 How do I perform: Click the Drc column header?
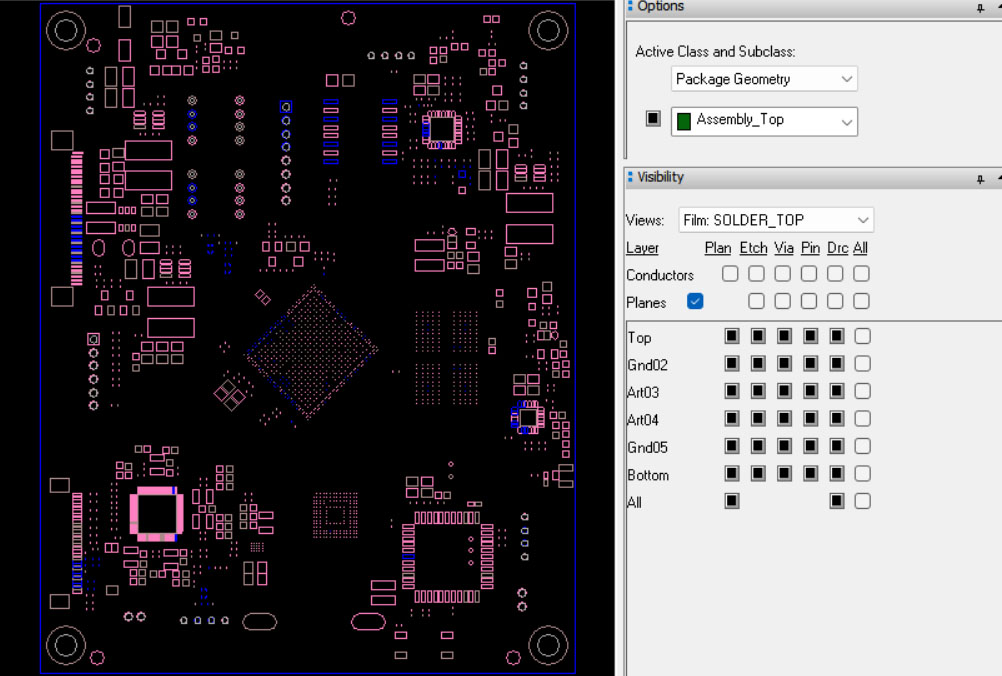(x=837, y=248)
